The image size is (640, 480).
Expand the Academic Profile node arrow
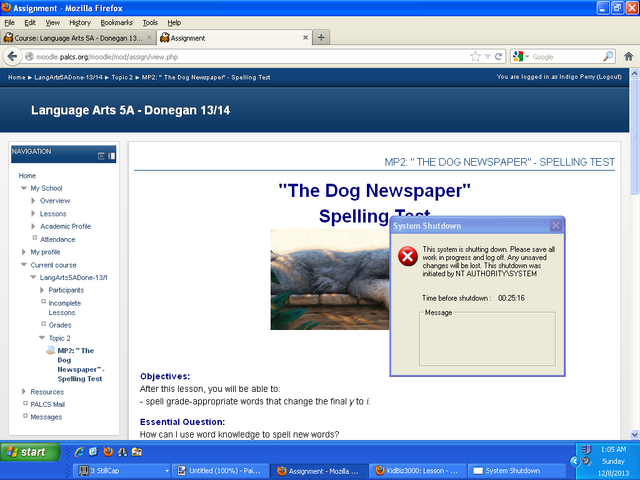[x=33, y=226]
